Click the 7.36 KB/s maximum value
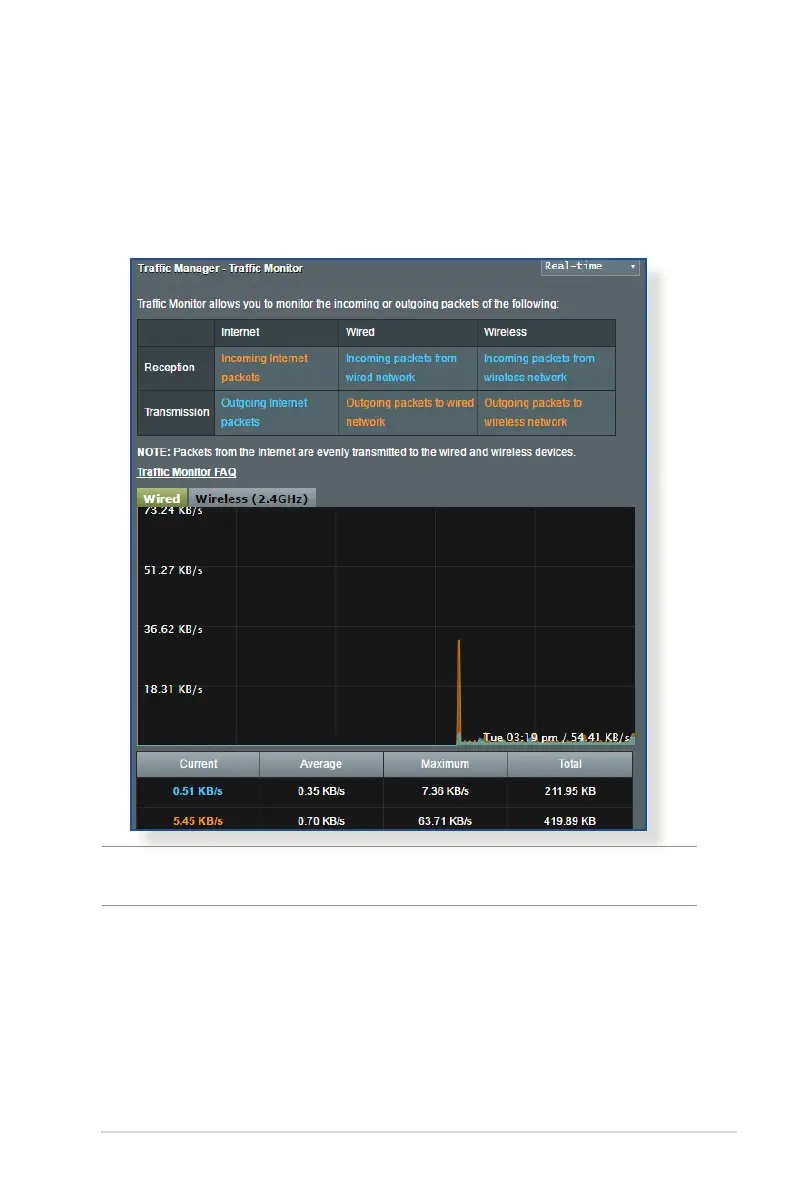Image resolution: width=794 pixels, height=1196 pixels. [445, 791]
